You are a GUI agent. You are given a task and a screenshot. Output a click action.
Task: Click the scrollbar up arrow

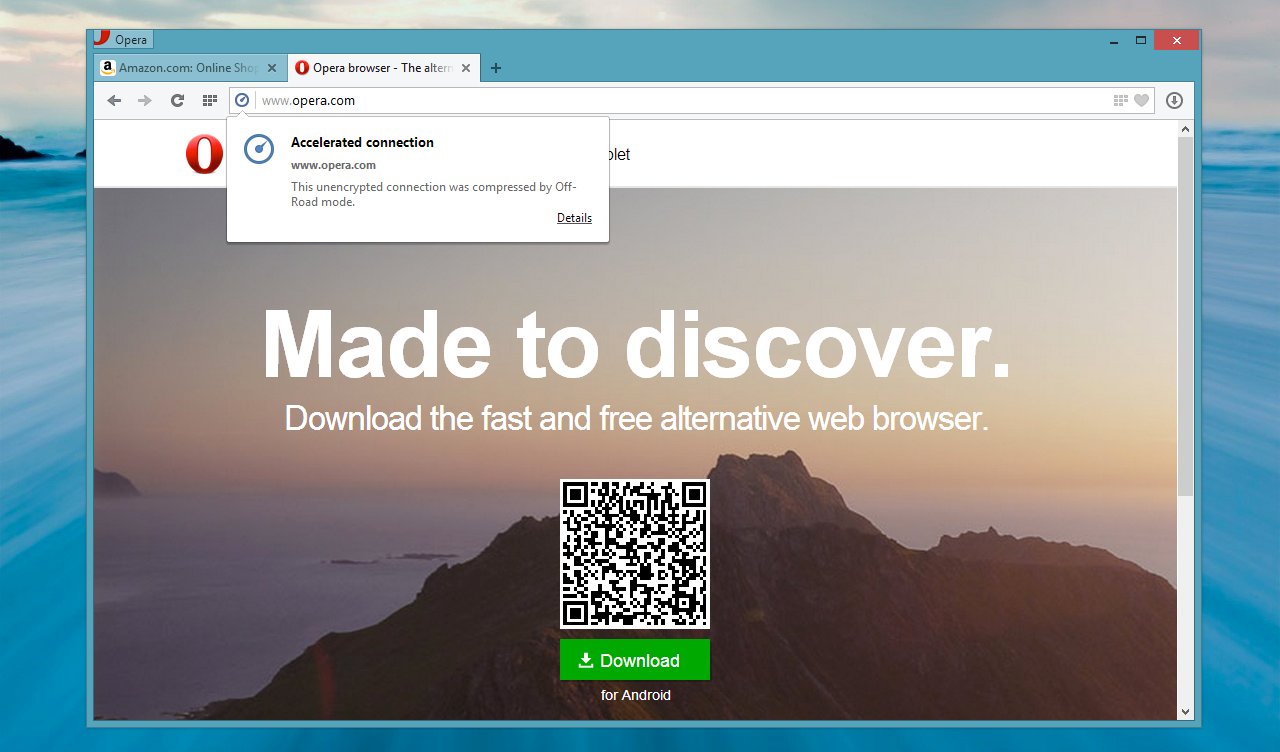click(1186, 129)
